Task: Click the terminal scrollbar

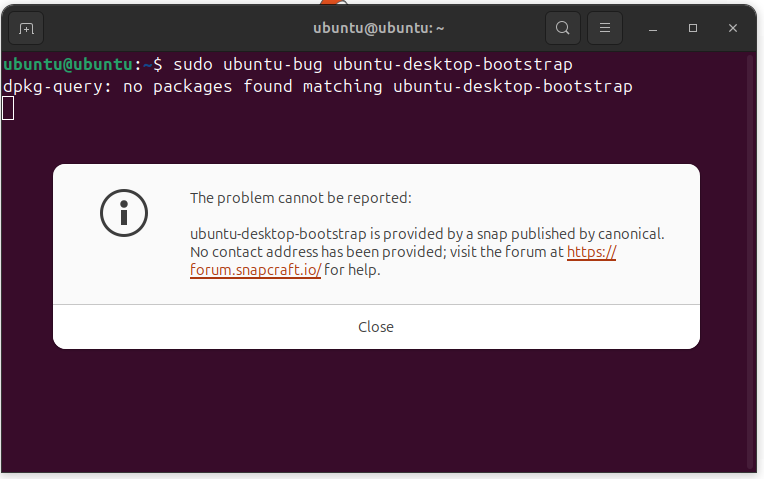Action: (750, 261)
